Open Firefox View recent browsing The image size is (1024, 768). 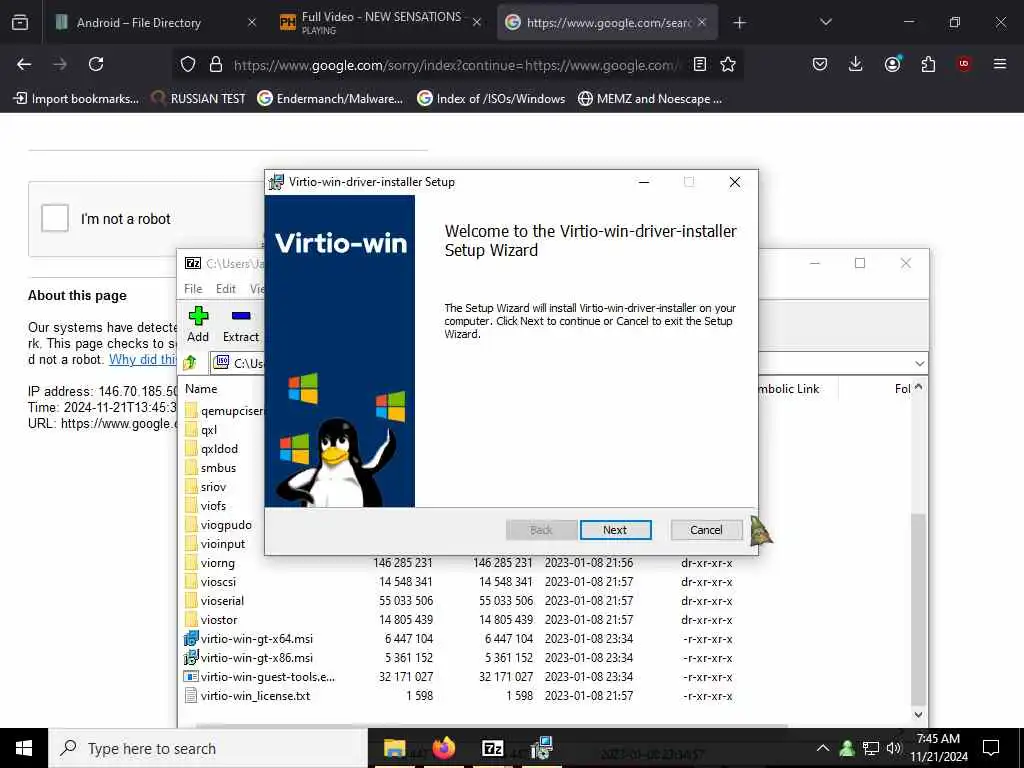pyautogui.click(x=20, y=23)
